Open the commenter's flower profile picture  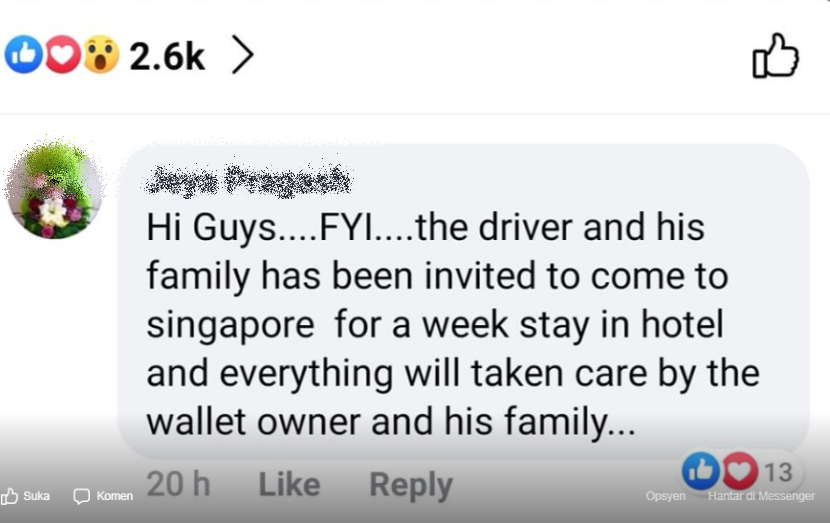[x=54, y=189]
